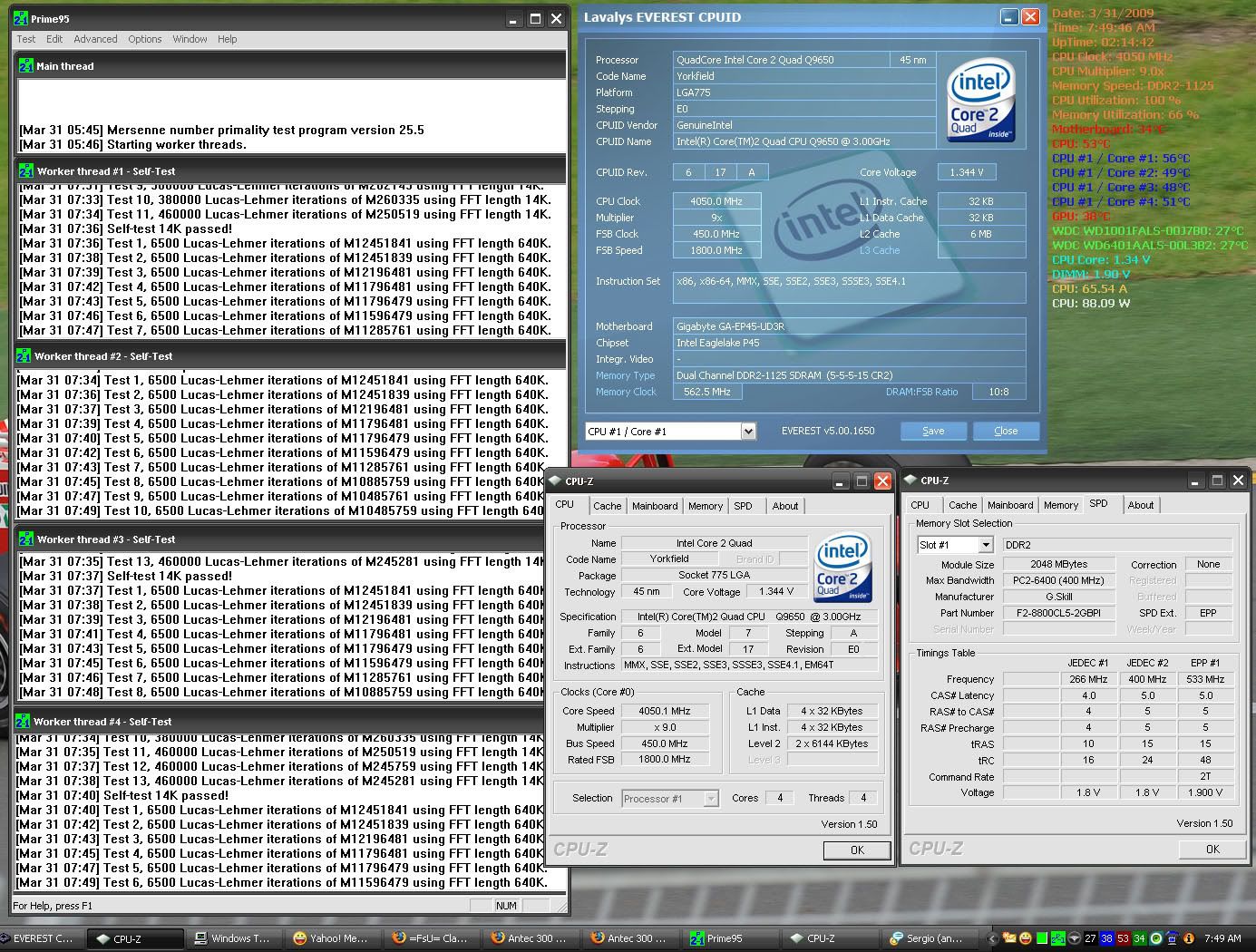Open Prime95 Options menu
The width and height of the screenshot is (1256, 952).
144,39
